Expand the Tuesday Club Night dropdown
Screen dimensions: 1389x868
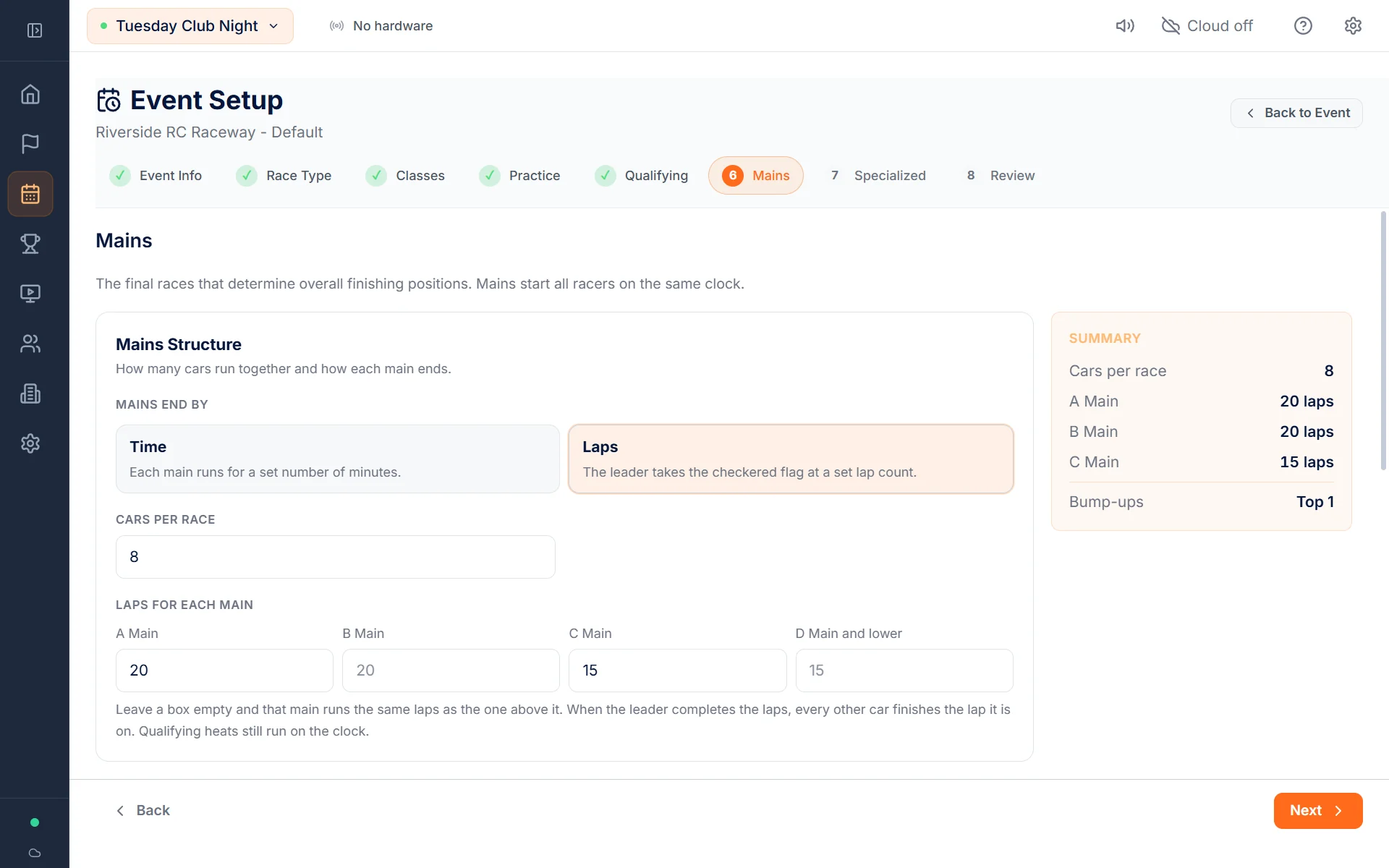(x=190, y=26)
